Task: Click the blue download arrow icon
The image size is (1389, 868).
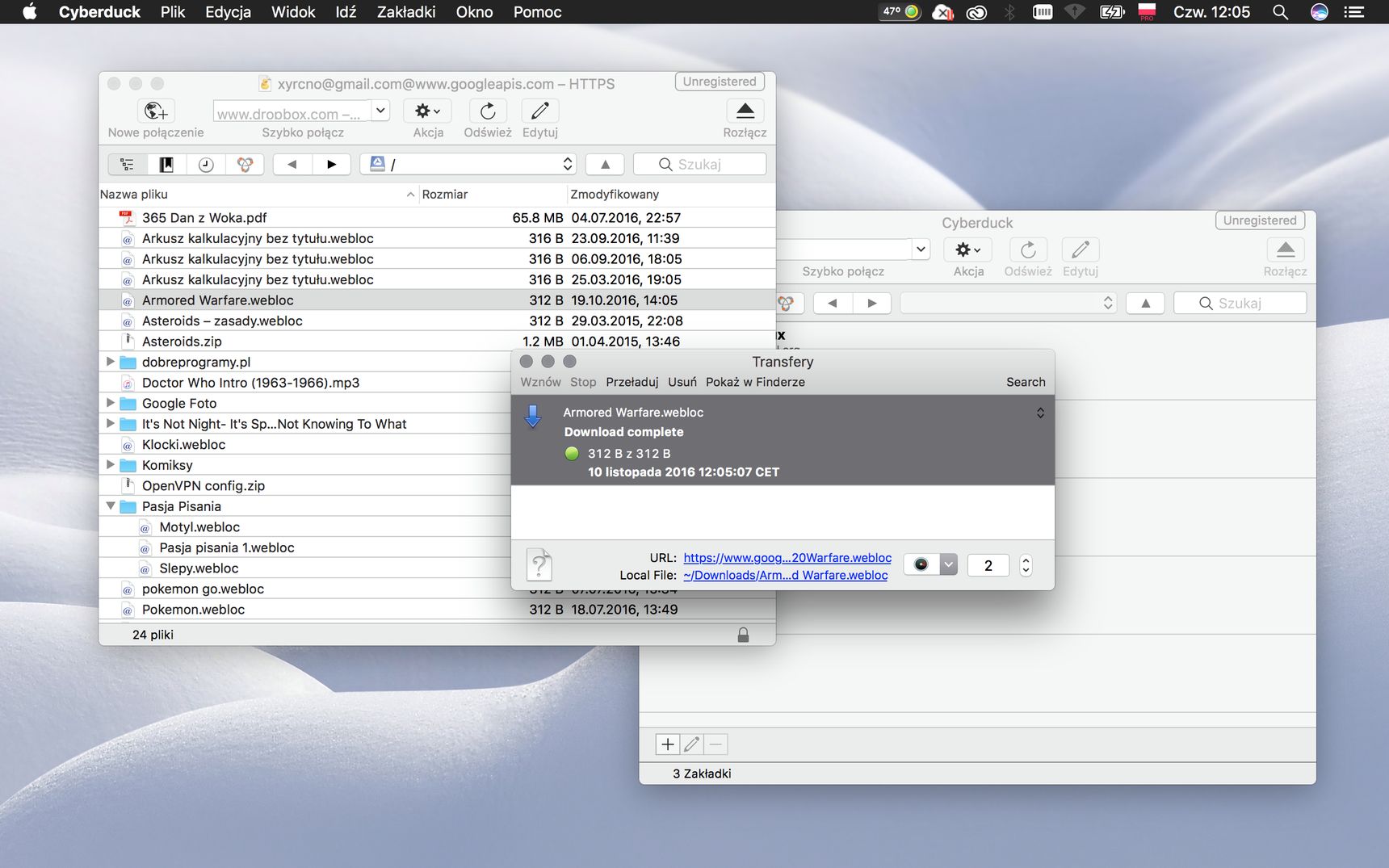Action: click(533, 417)
